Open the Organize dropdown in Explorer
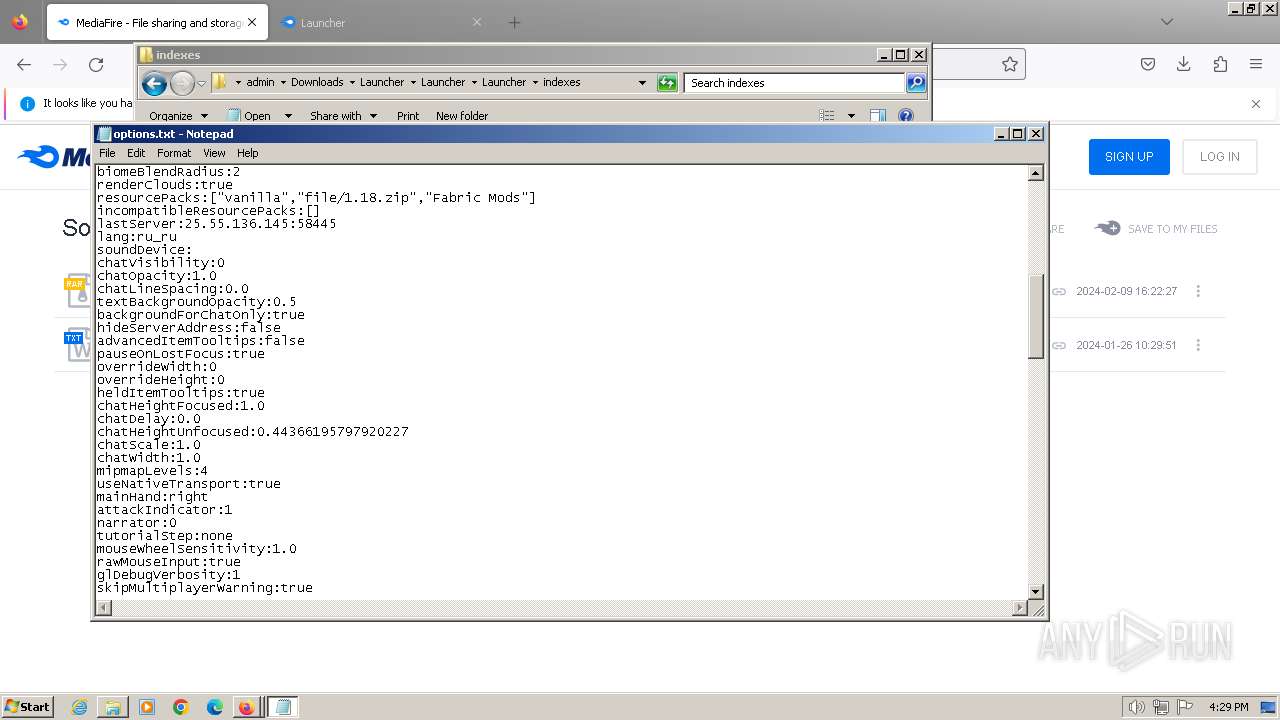Viewport: 1280px width, 720px height. 178,116
